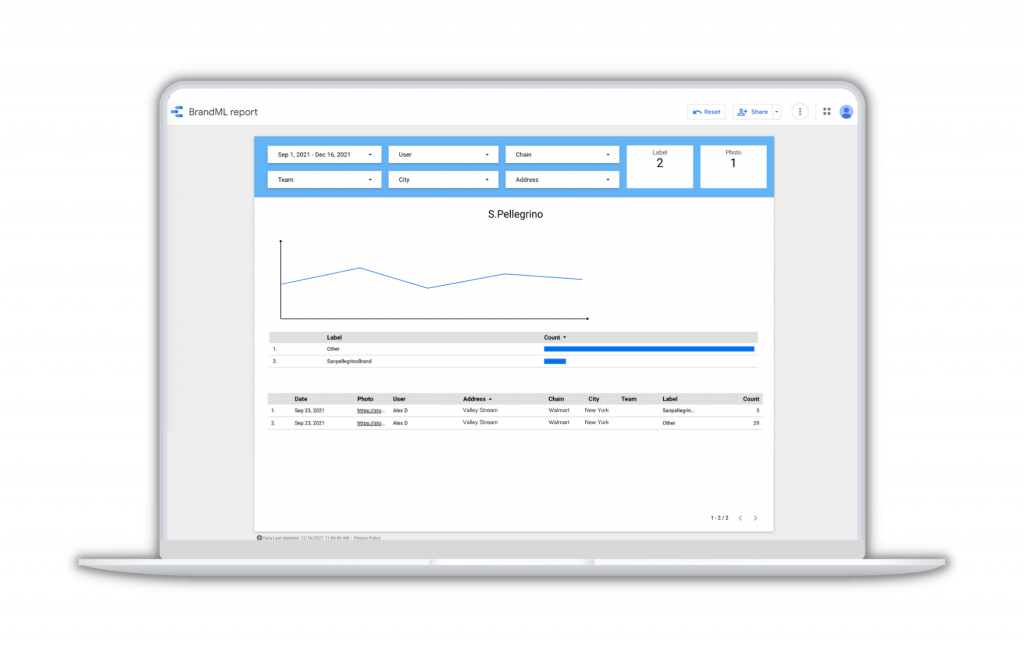Click the Photo scorecard showing 1
This screenshot has width=1024, height=658.
(733, 166)
